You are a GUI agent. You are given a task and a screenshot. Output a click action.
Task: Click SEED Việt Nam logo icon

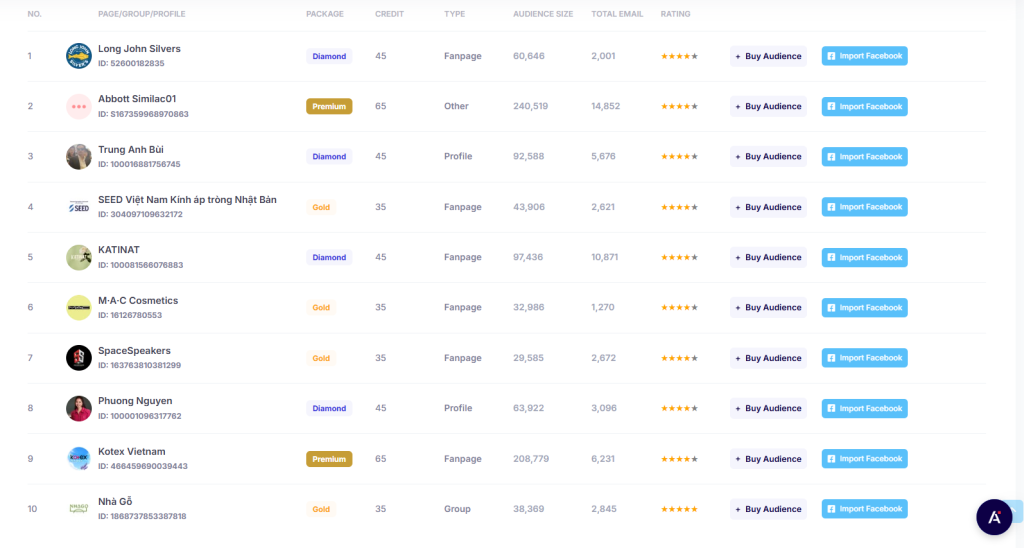coord(78,207)
